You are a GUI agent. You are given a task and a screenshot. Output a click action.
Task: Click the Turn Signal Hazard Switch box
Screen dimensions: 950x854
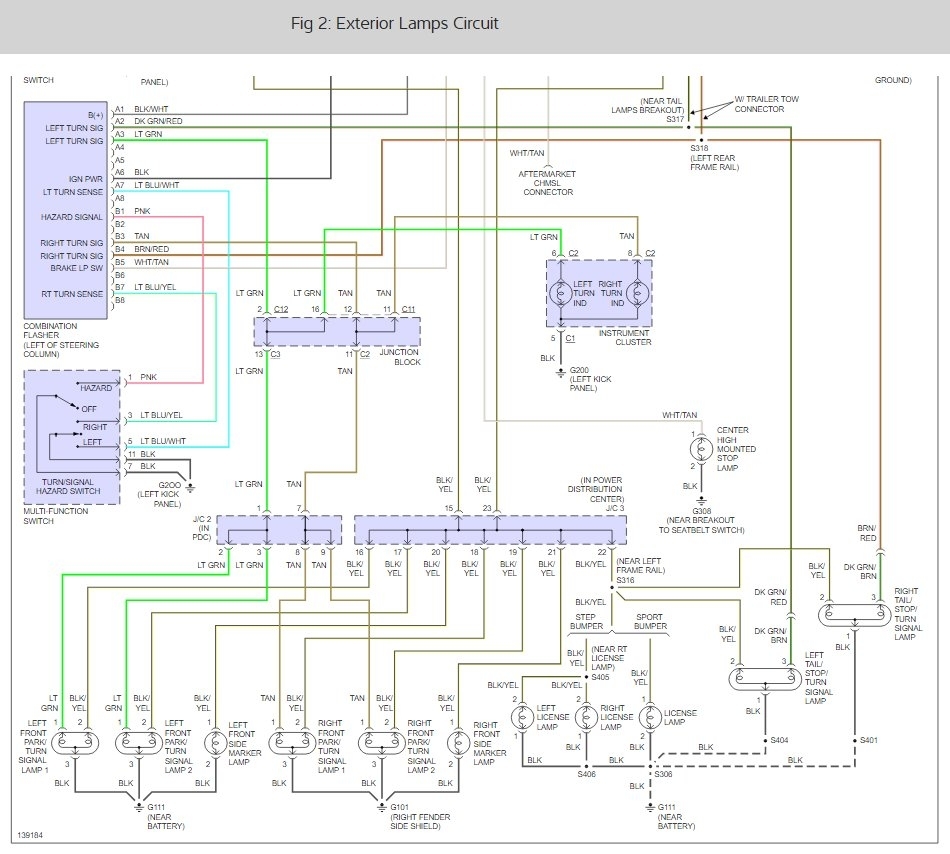(x=72, y=437)
